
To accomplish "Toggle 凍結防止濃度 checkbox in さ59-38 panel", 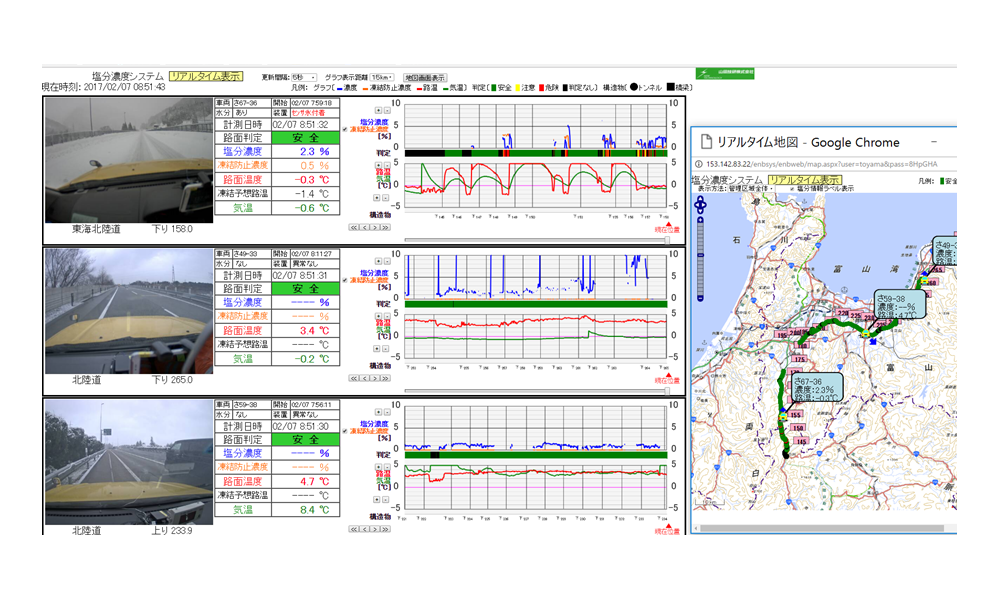I will [x=345, y=432].
